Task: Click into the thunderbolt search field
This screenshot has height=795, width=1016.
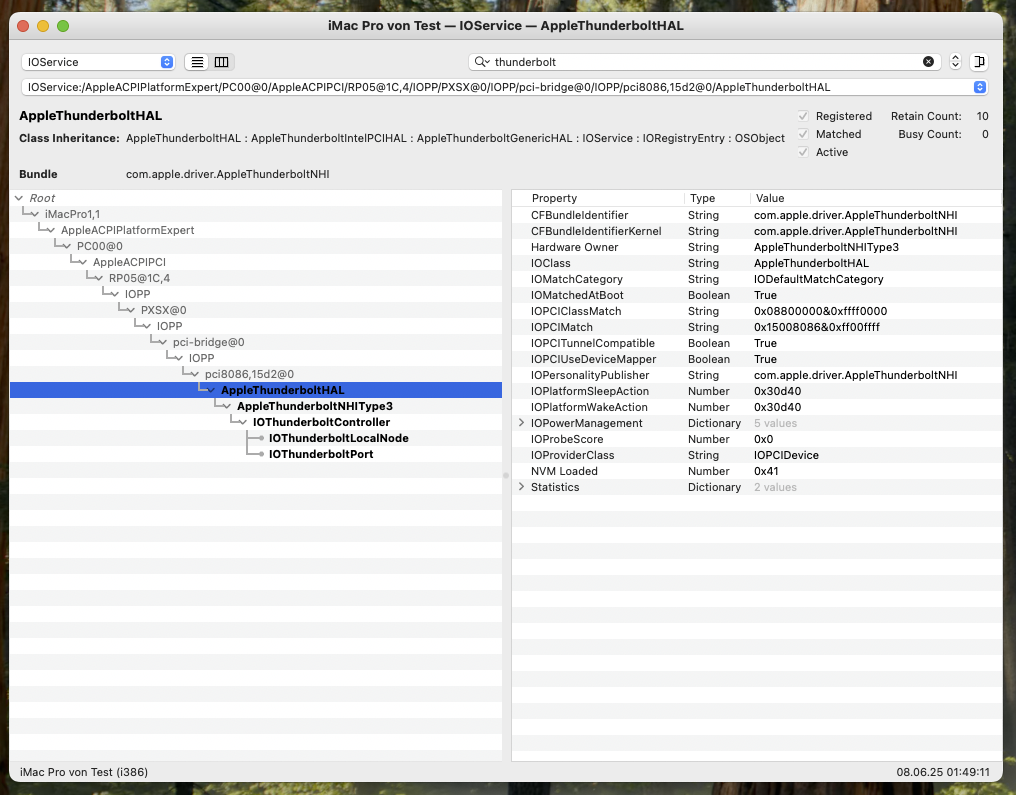Action: (x=700, y=62)
